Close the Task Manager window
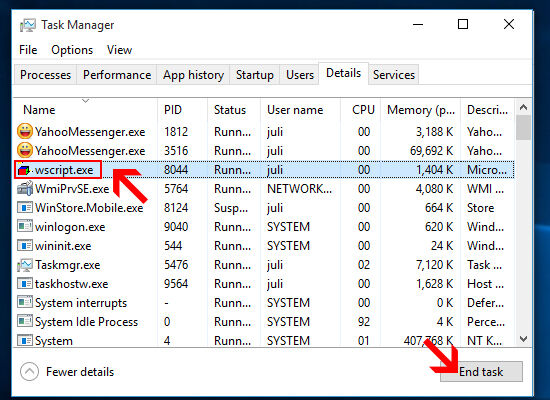The height and width of the screenshot is (400, 550). [509, 25]
